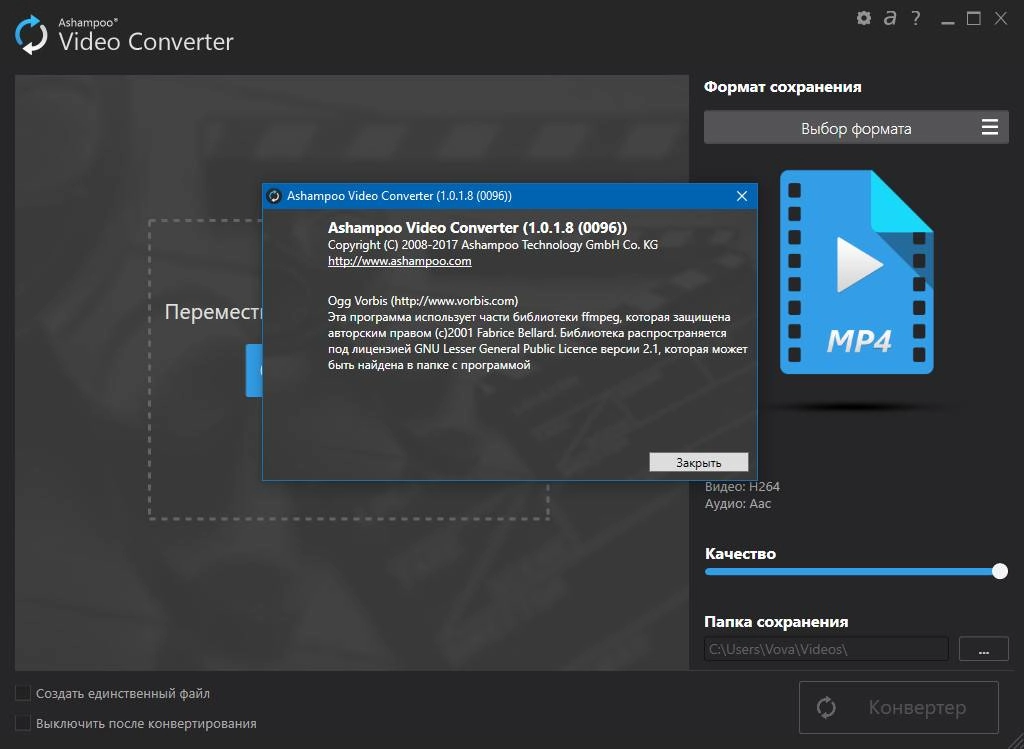Screen dimensions: 1024x749
Task: Click the Ashampoo 'a' icon in title bar
Action: [x=889, y=18]
